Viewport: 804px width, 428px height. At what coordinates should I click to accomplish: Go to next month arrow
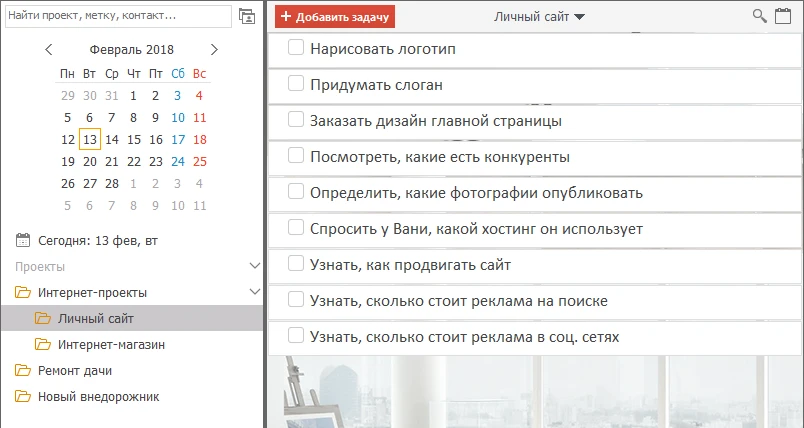[x=214, y=49]
